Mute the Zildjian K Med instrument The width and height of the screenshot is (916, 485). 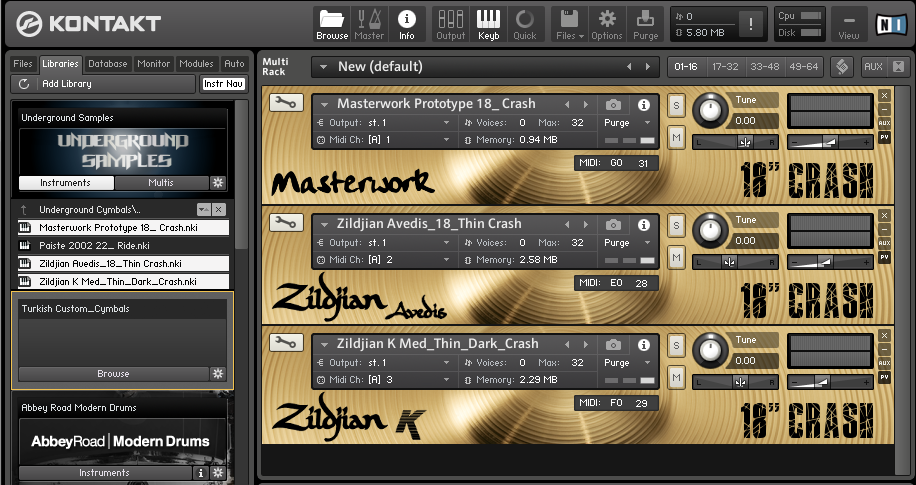coord(676,378)
